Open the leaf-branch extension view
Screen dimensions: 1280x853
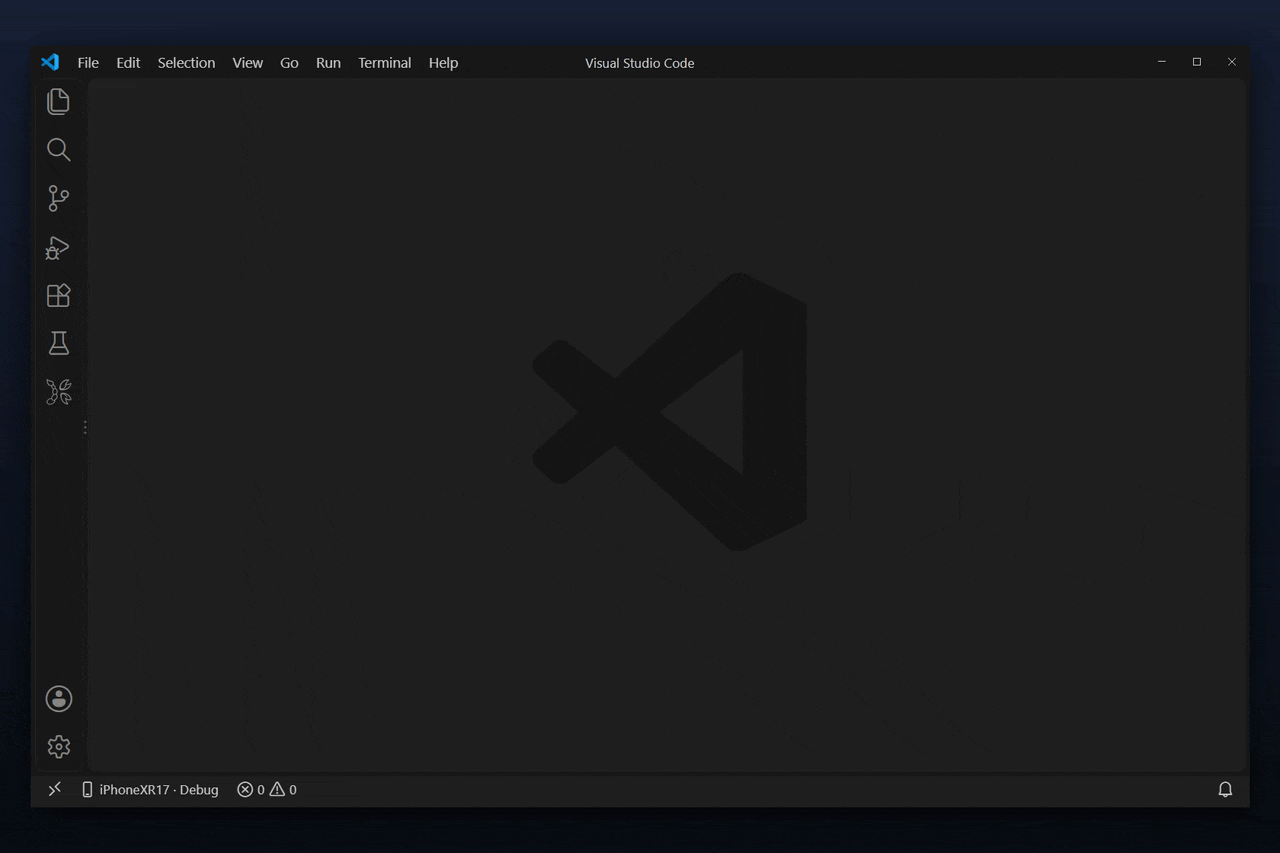tap(58, 391)
